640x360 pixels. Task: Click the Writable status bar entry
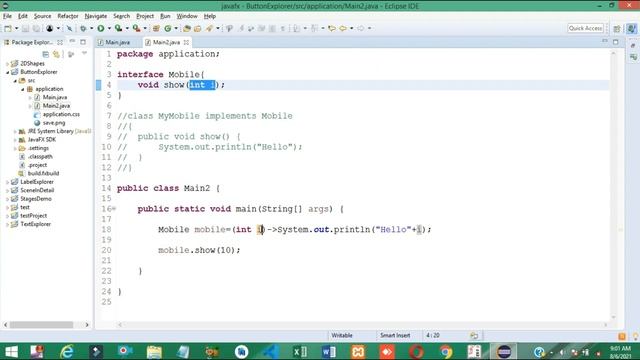point(342,336)
